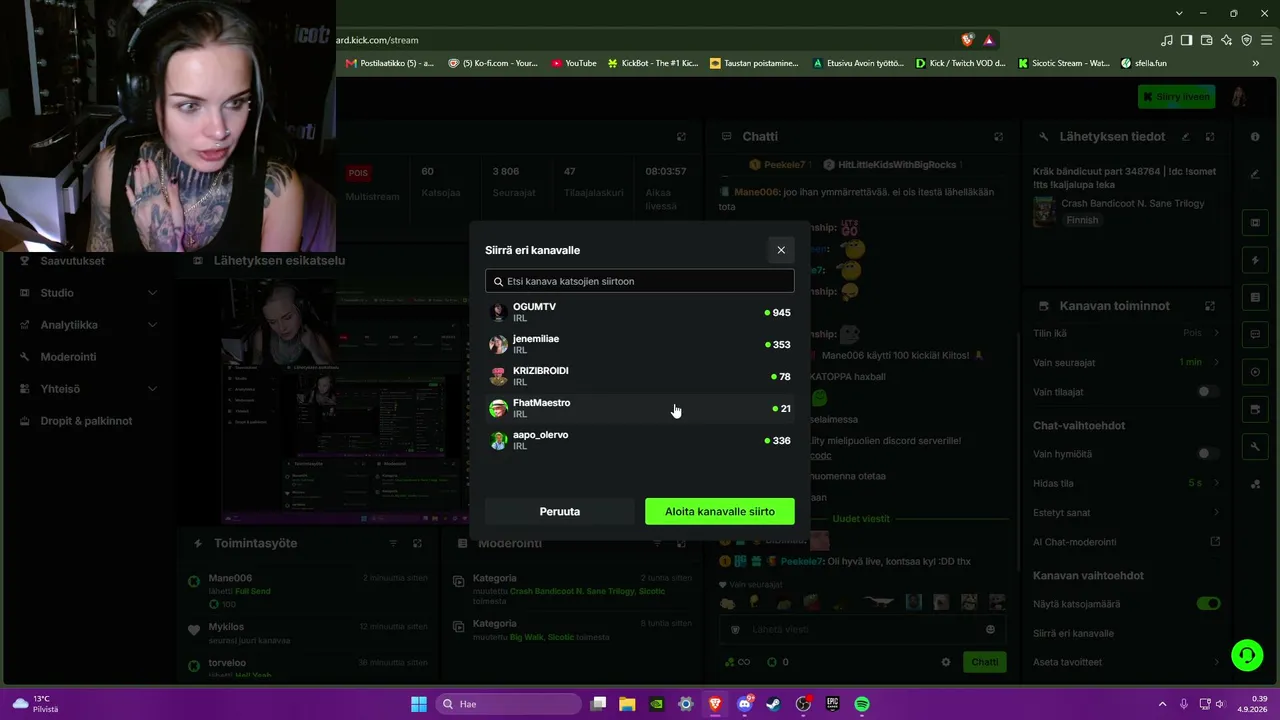
Task: Toggle the Vain tilaajat switch
Action: click(x=1209, y=392)
